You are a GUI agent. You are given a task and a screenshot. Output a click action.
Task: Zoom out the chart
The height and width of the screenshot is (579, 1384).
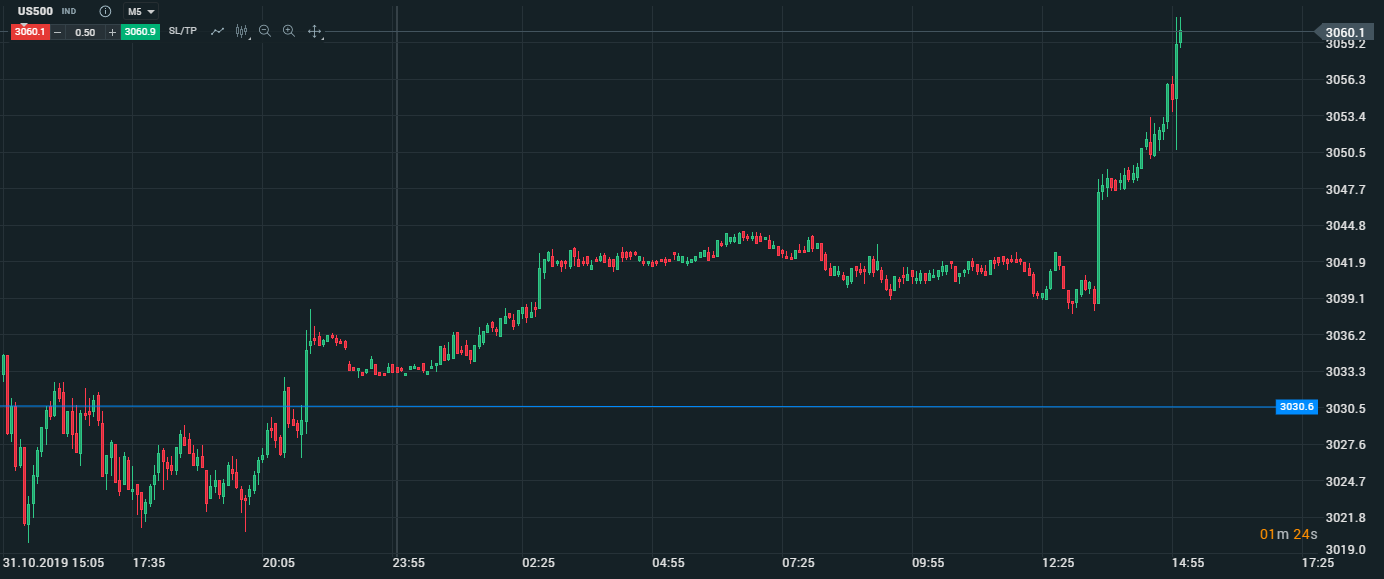(265, 31)
